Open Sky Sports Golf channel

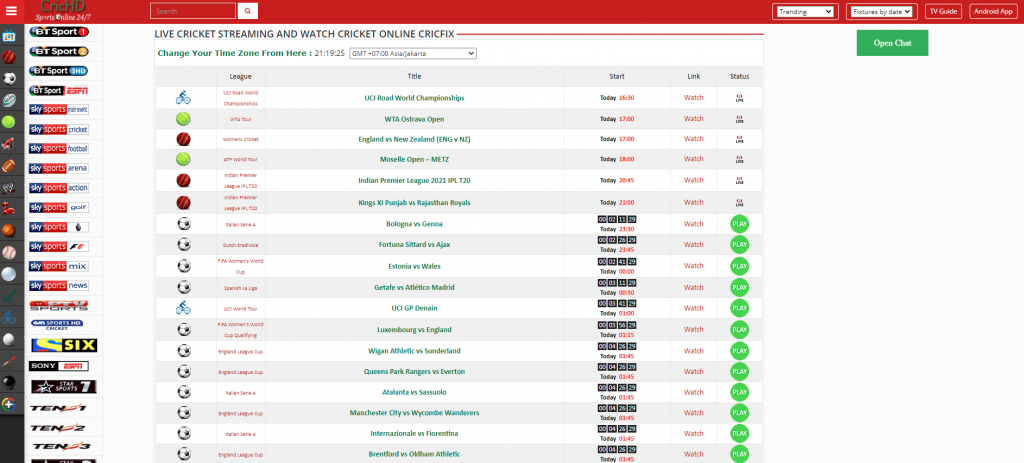(59, 208)
